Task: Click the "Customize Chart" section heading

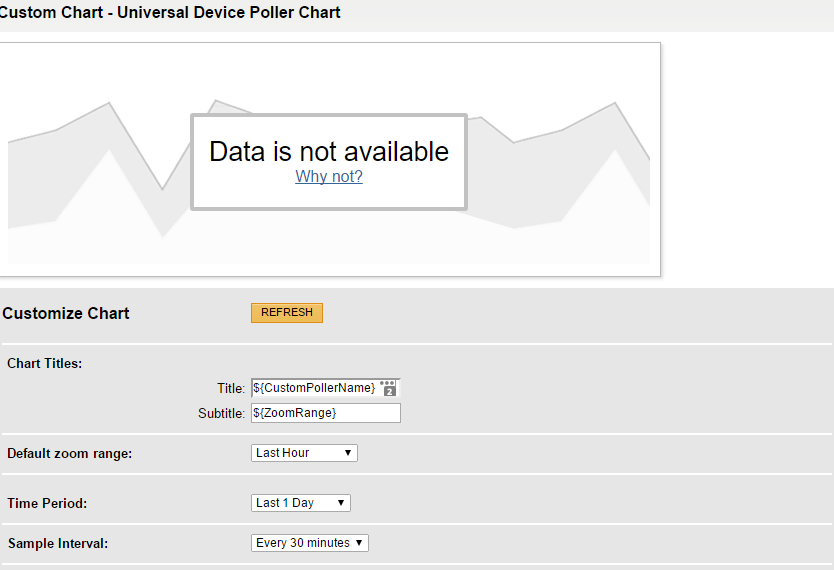Action: pos(66,314)
